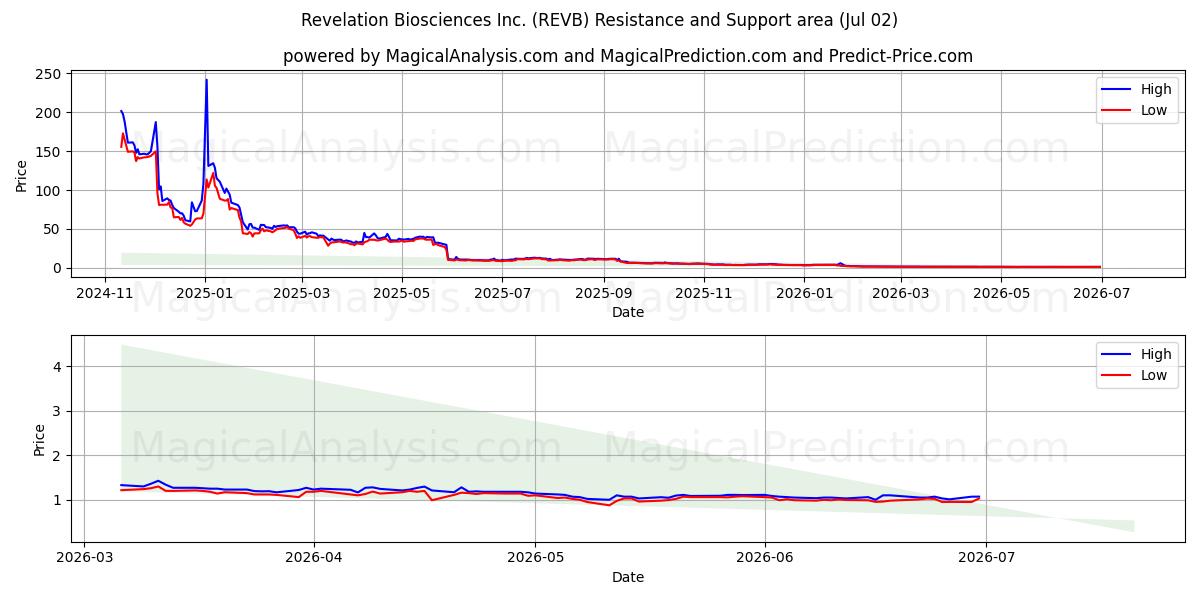The height and width of the screenshot is (600, 1200).
Task: Click the top chart 'Date' axis label
Action: [x=628, y=313]
